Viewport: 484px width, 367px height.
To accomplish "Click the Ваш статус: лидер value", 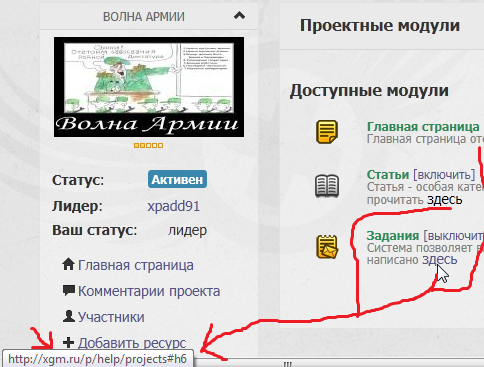I will point(187,230).
